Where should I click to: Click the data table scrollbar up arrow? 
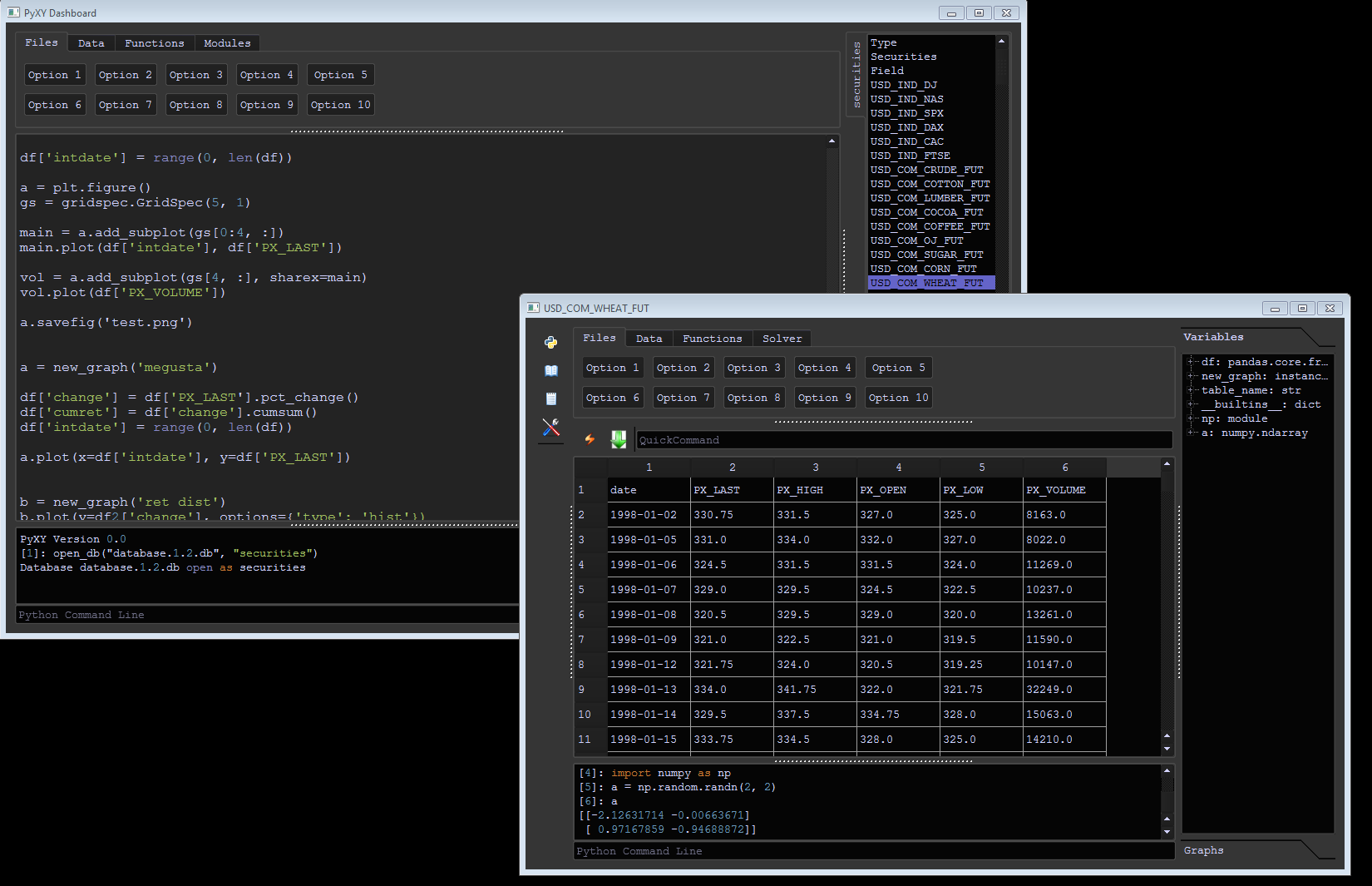click(1167, 464)
